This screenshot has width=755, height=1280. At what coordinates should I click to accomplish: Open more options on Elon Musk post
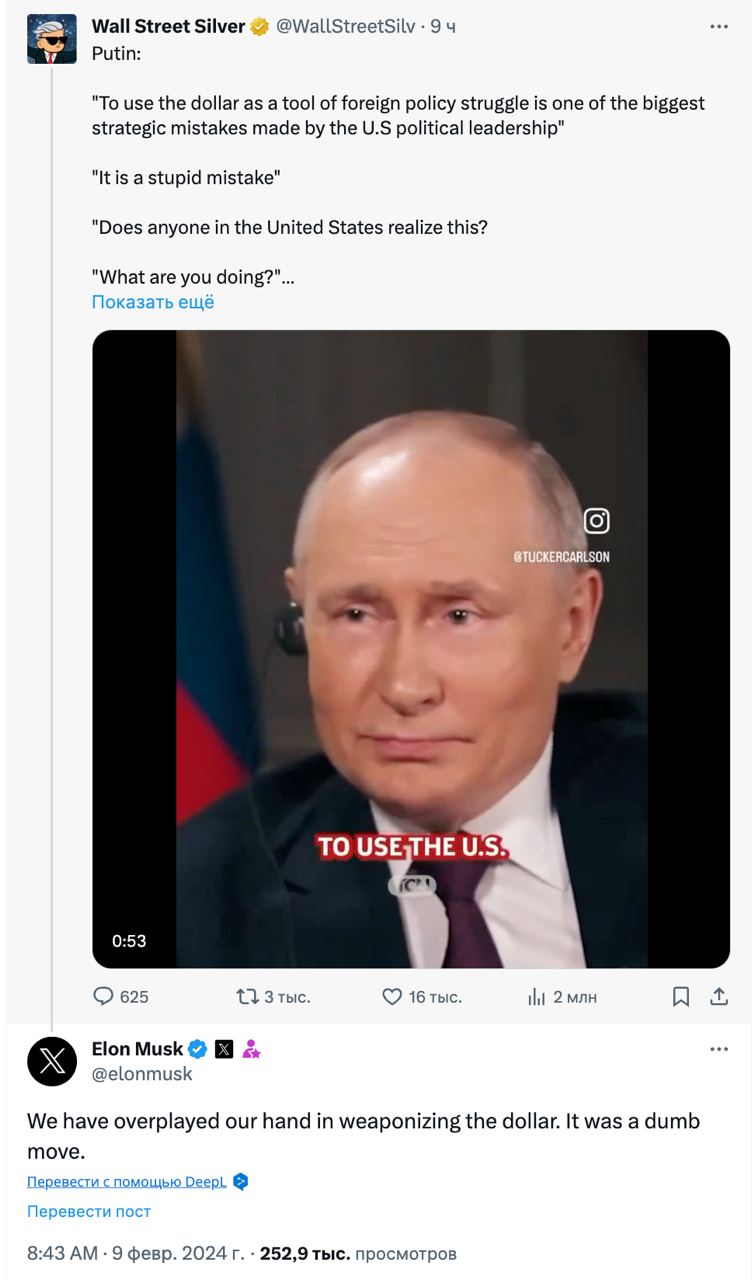pos(719,1049)
